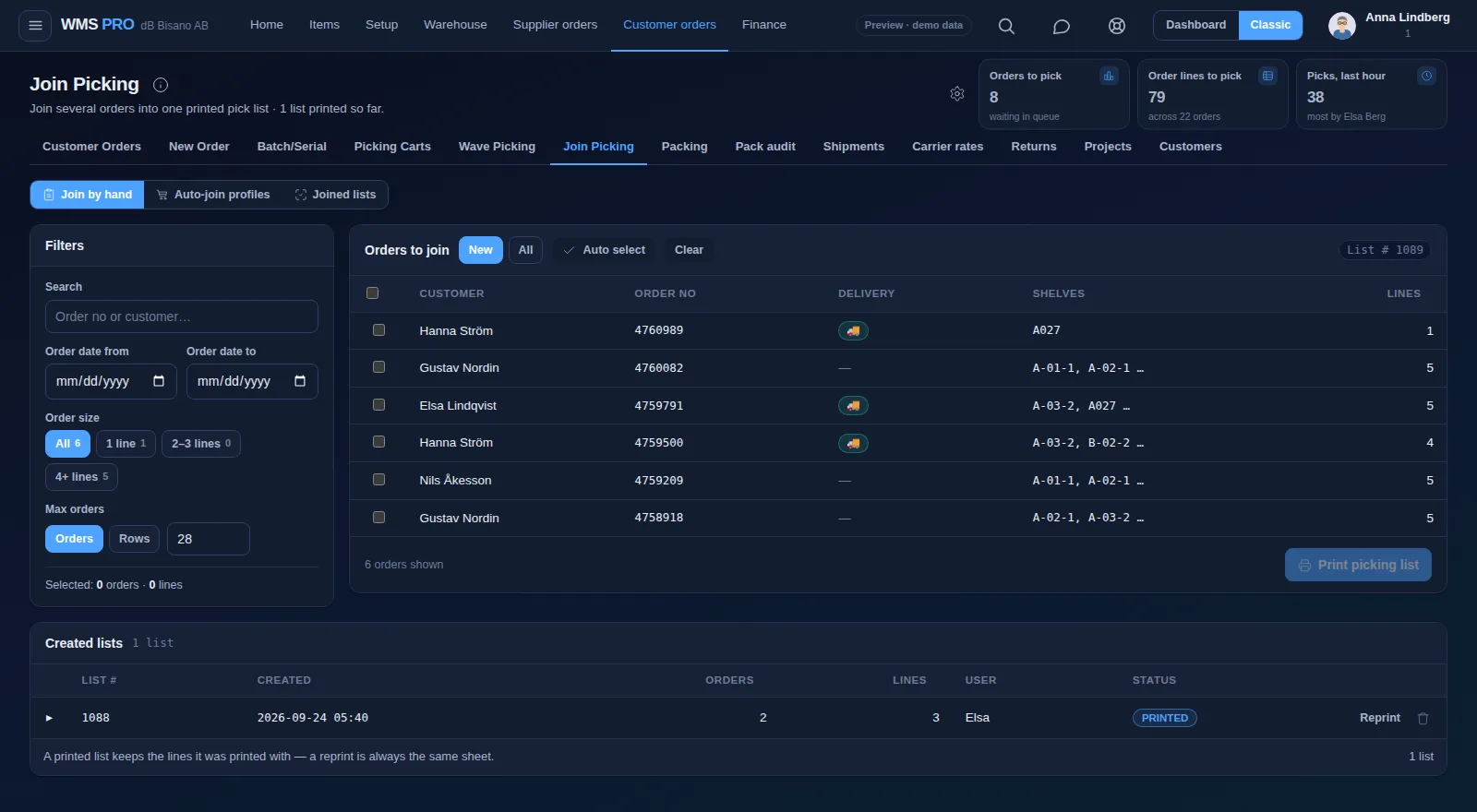Open the Orders to pick stat card

[1053, 94]
